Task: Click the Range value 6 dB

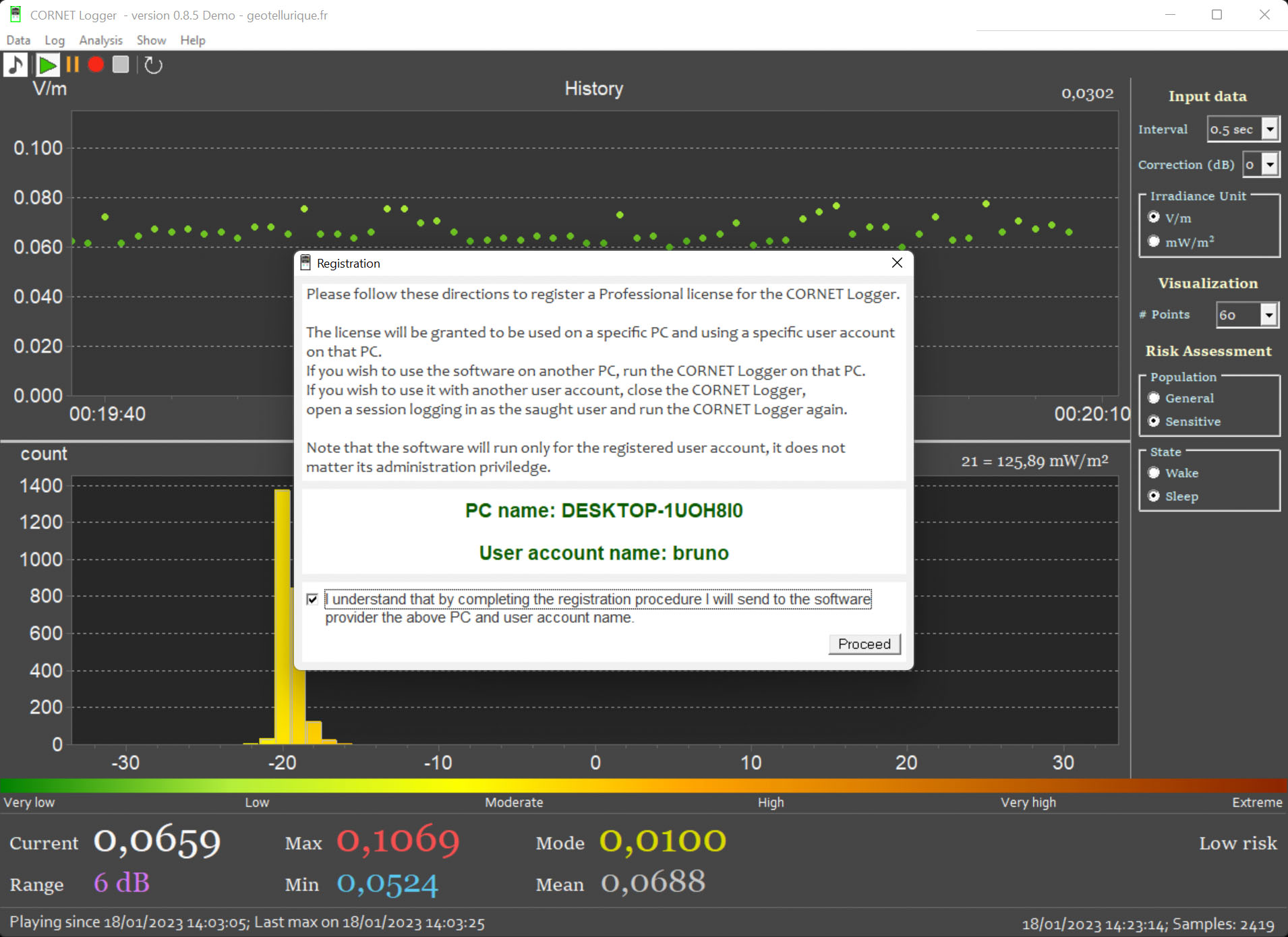Action: [x=121, y=882]
